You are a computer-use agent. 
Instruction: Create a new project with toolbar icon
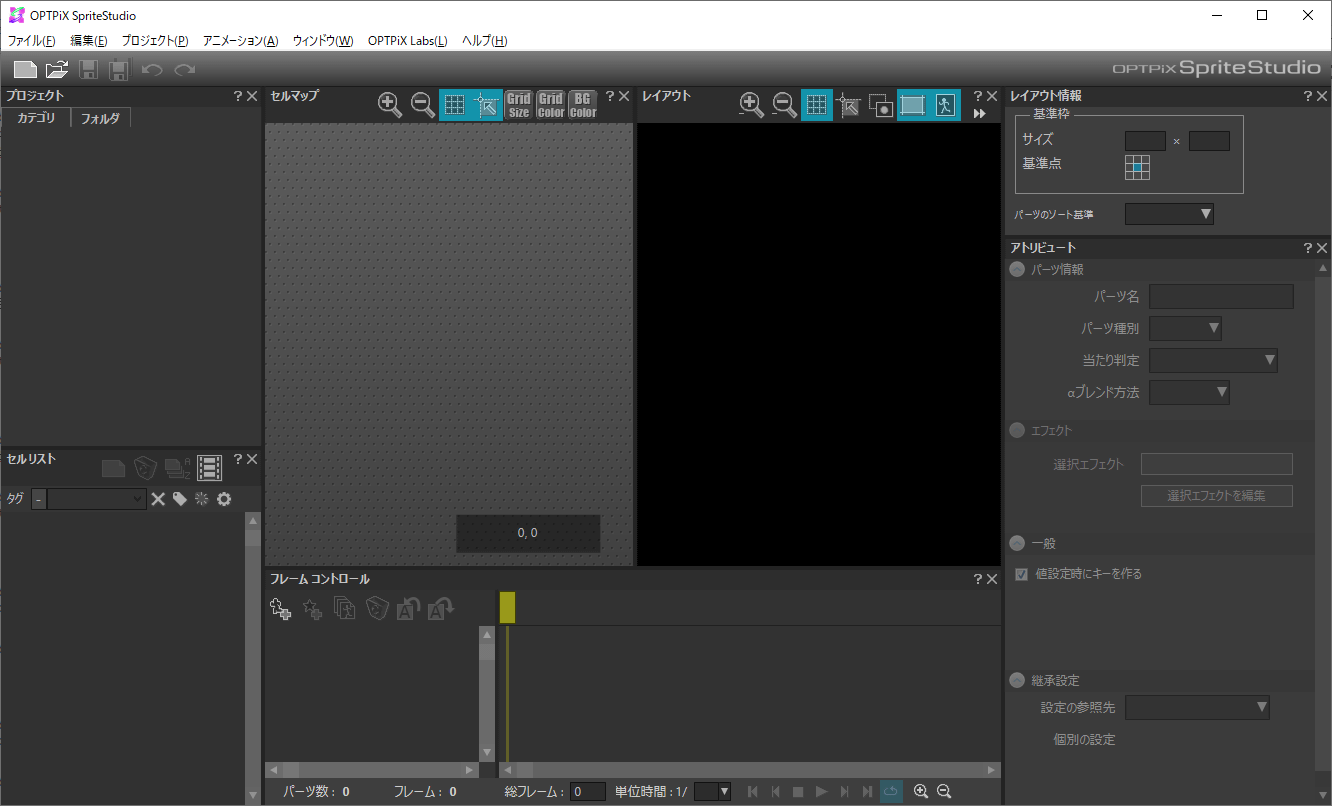click(25, 70)
